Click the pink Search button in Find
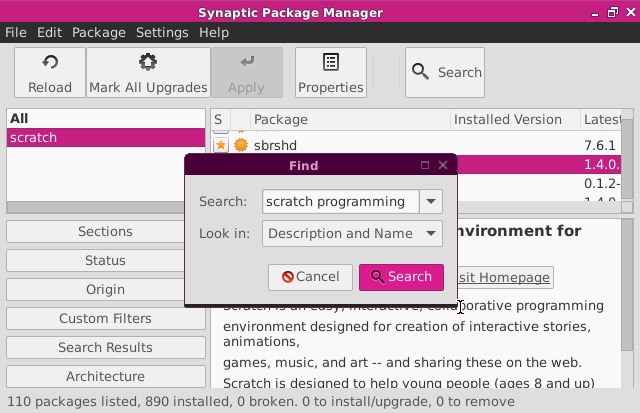Screen dimensions: 640x413 tap(401, 277)
